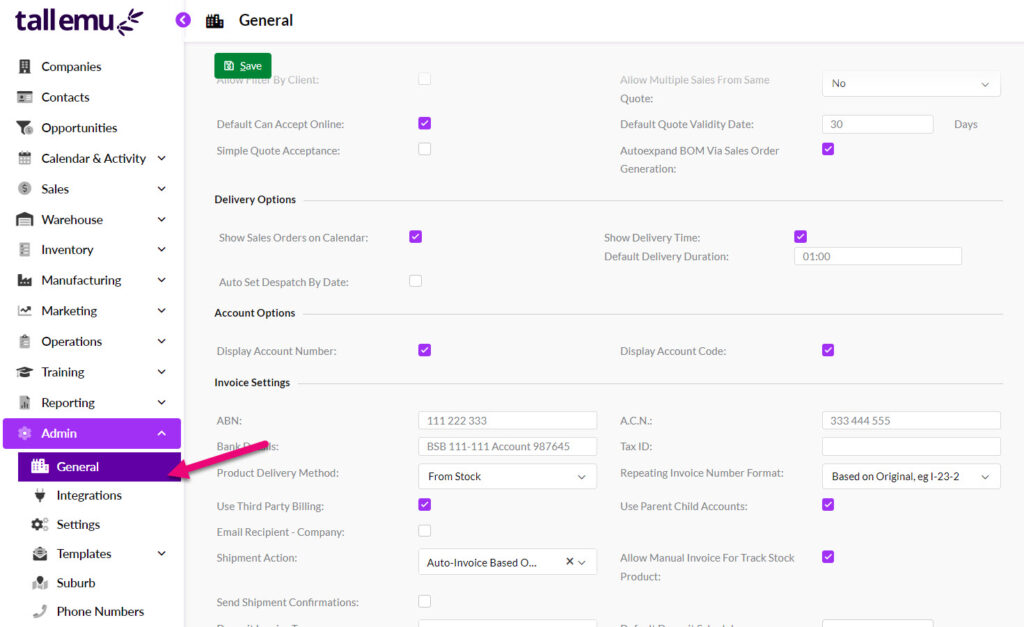Toggle Show Sales Orders on Calendar
The width and height of the screenshot is (1024, 627).
415,236
